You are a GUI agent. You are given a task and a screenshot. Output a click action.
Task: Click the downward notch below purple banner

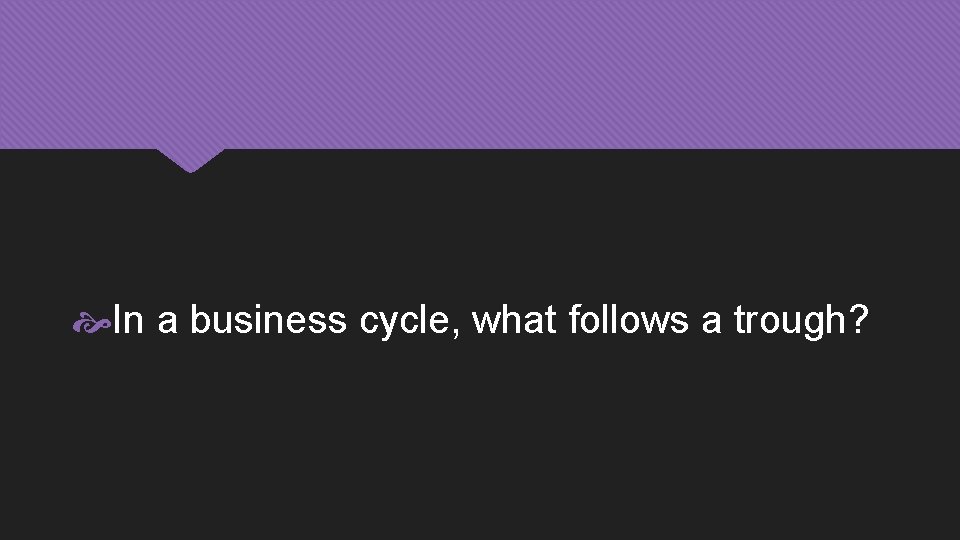coord(190,160)
